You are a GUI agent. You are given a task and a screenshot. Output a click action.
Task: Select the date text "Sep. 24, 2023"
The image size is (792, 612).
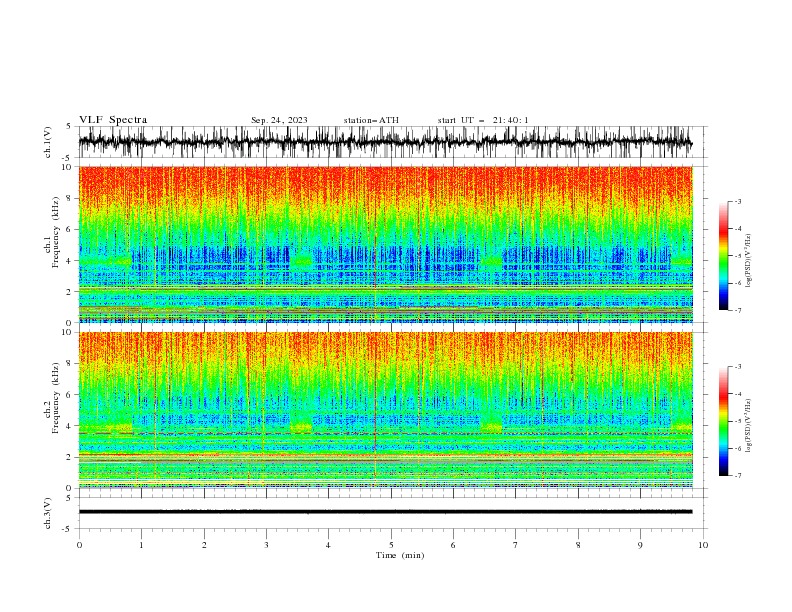click(x=279, y=120)
